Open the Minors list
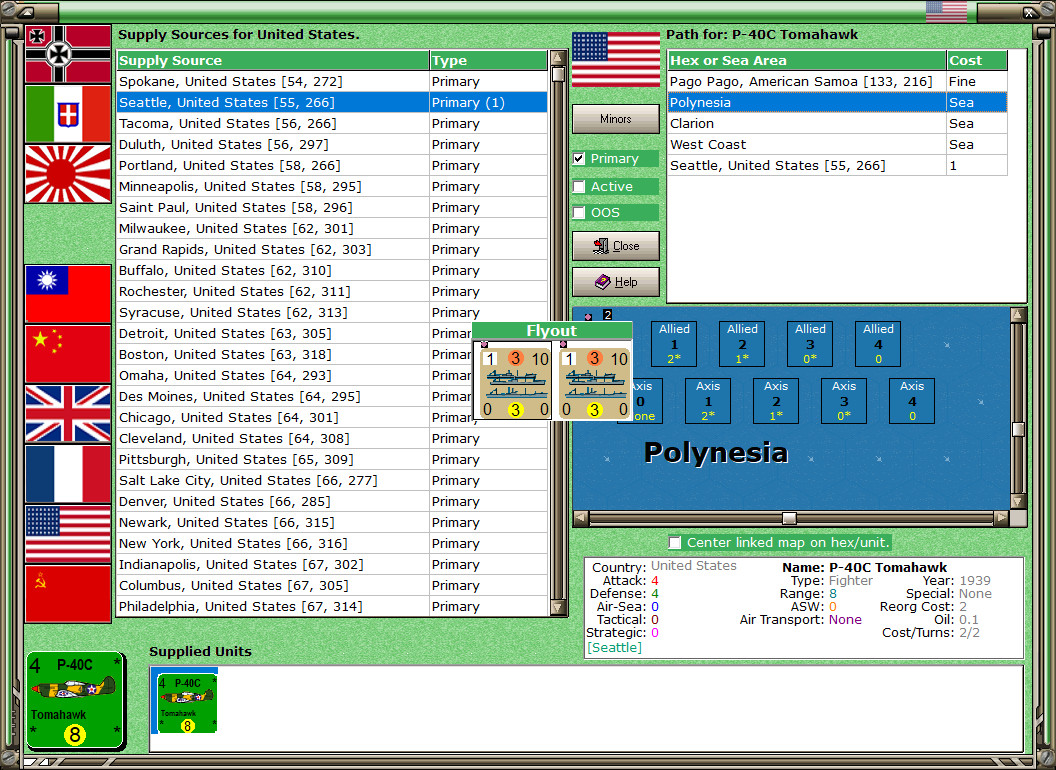The image size is (1056, 770). click(x=616, y=119)
